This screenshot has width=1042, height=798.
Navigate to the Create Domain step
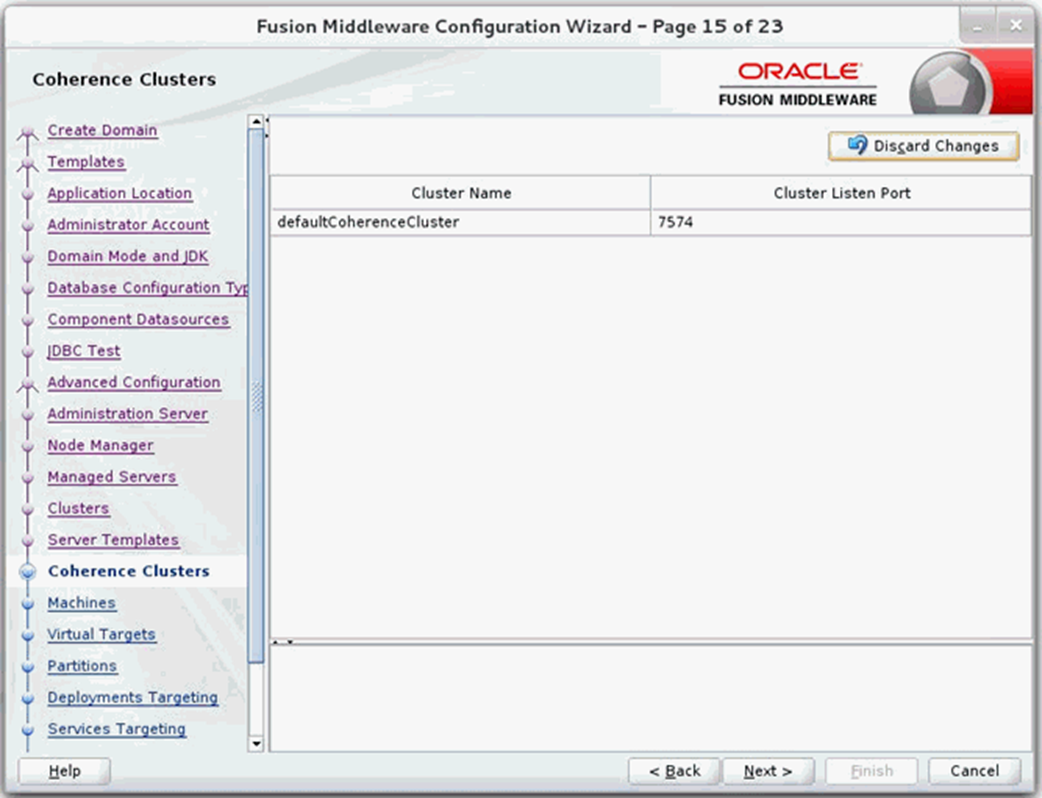pyautogui.click(x=102, y=130)
